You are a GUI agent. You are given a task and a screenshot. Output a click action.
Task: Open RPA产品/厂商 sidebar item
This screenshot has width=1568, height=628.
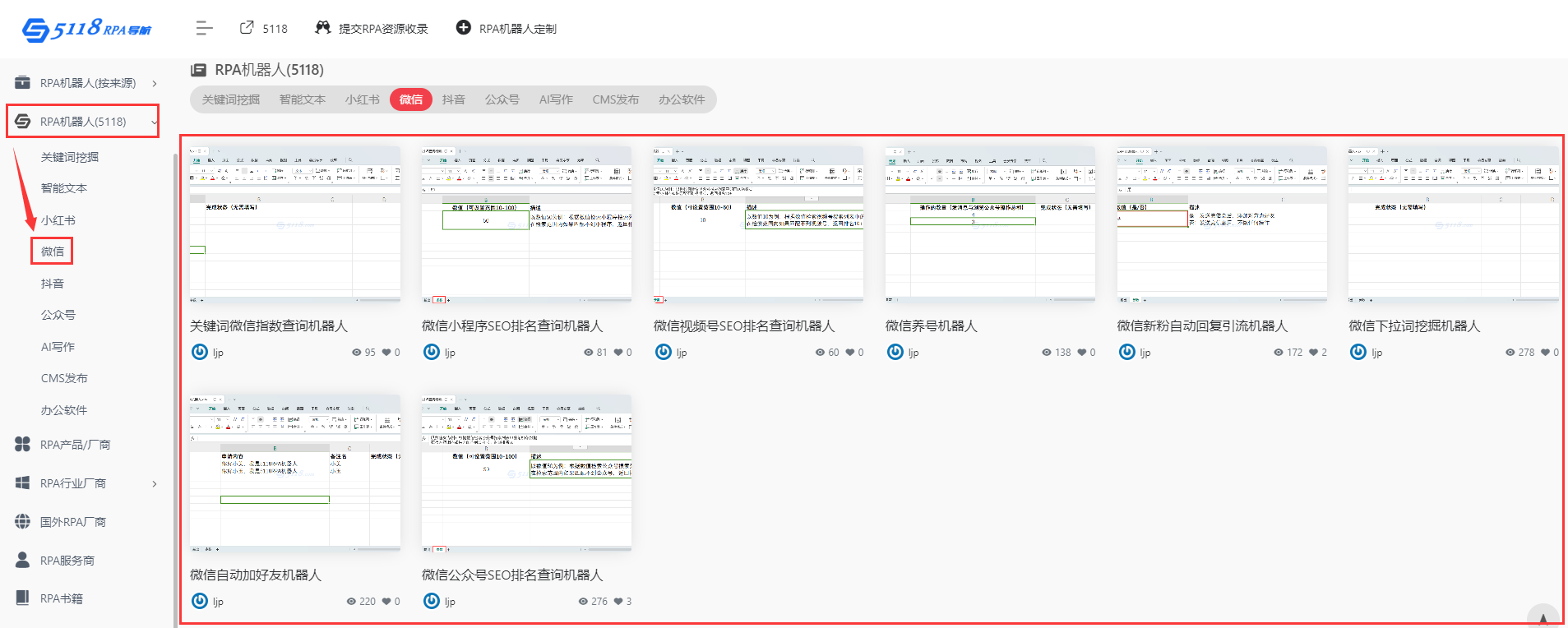coord(75,445)
